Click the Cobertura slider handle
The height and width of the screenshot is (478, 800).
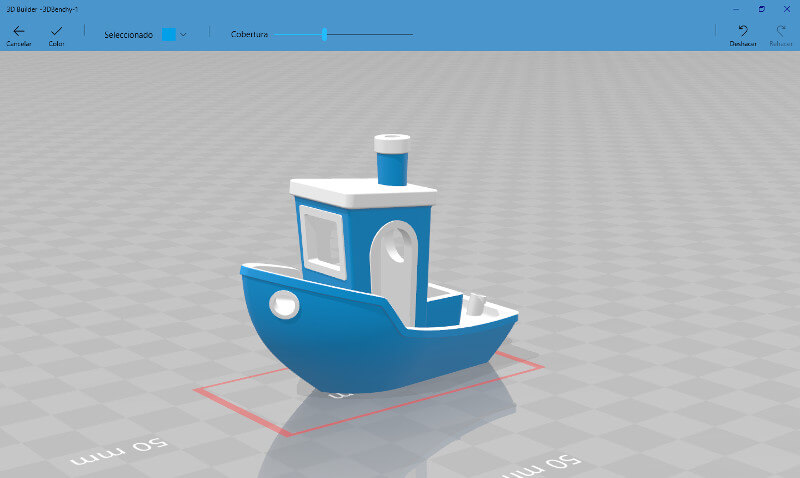click(x=324, y=35)
